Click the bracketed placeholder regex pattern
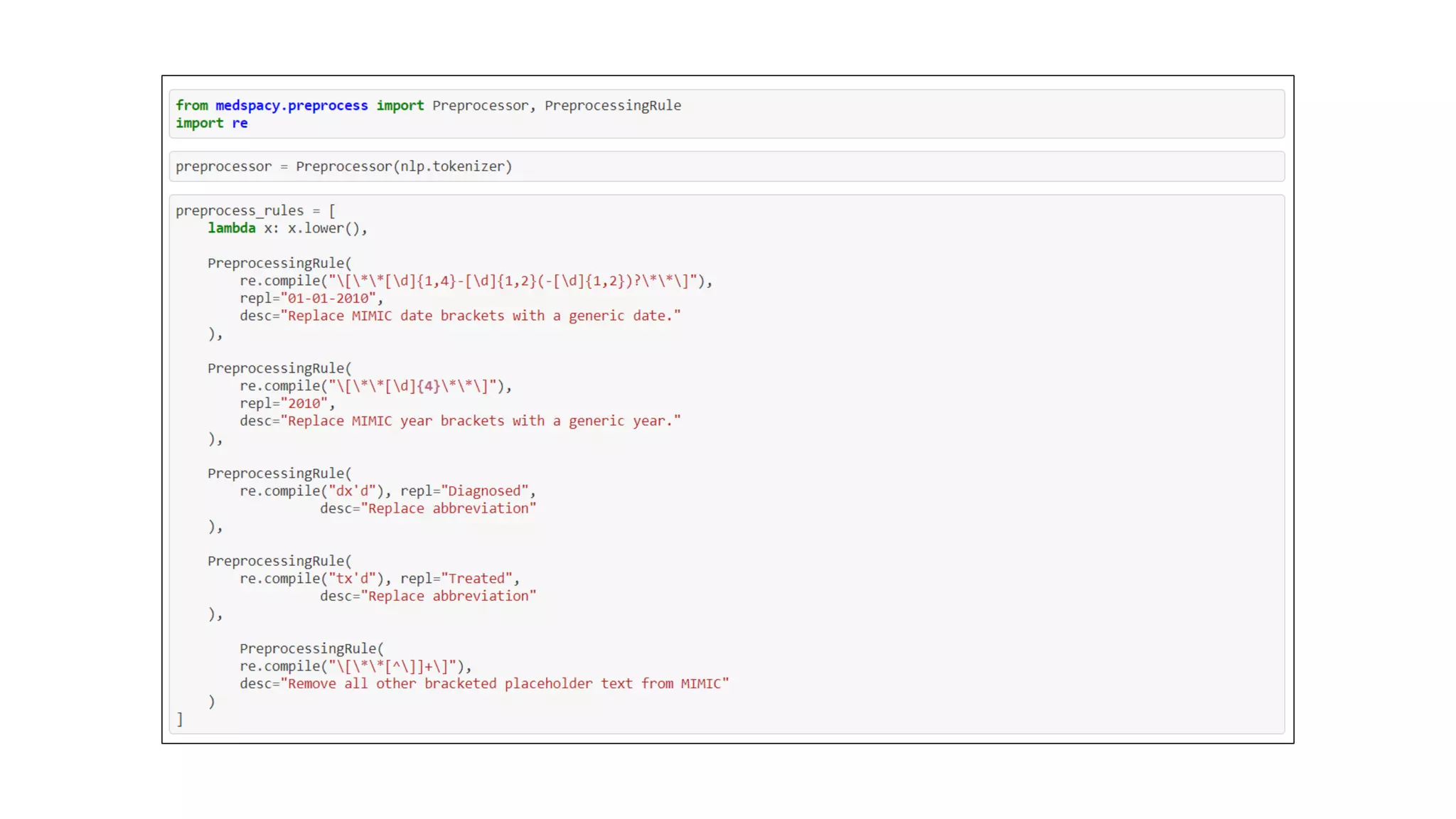Image resolution: width=1456 pixels, height=819 pixels. coord(392,666)
